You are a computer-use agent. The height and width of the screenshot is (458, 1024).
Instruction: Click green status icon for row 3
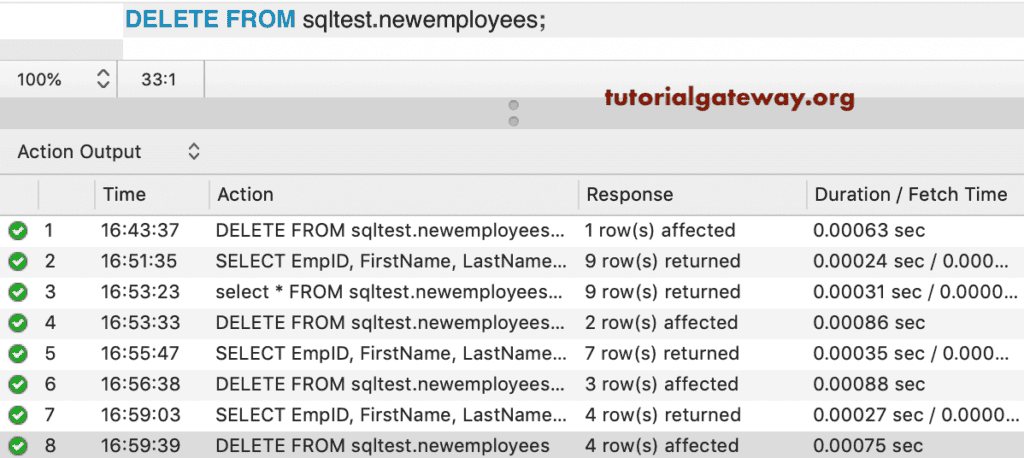(x=18, y=293)
